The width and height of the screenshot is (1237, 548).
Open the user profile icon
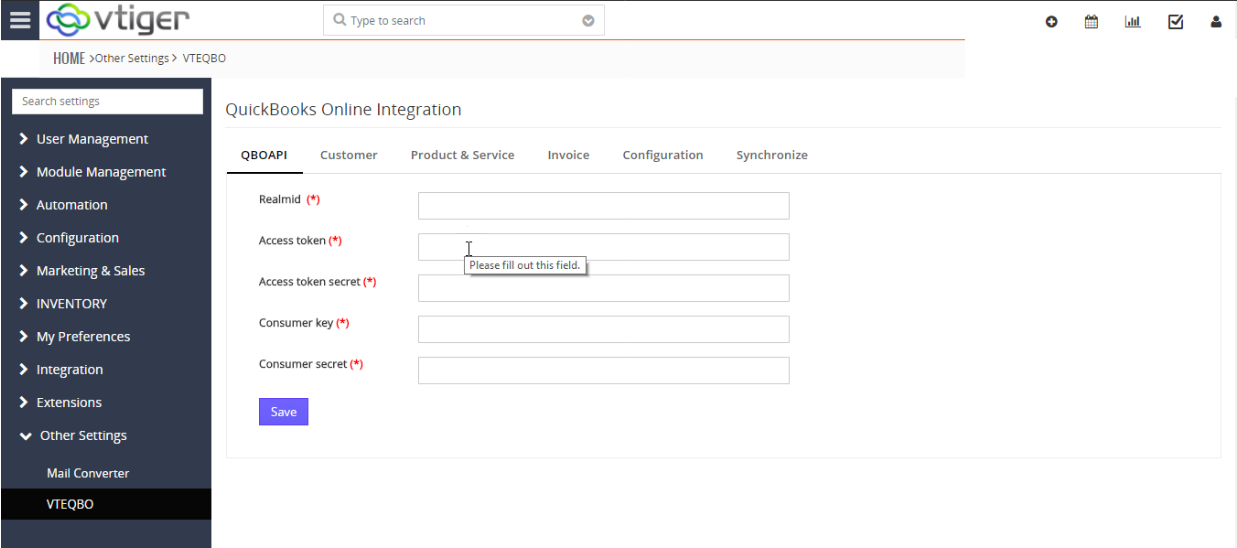[x=1216, y=21]
